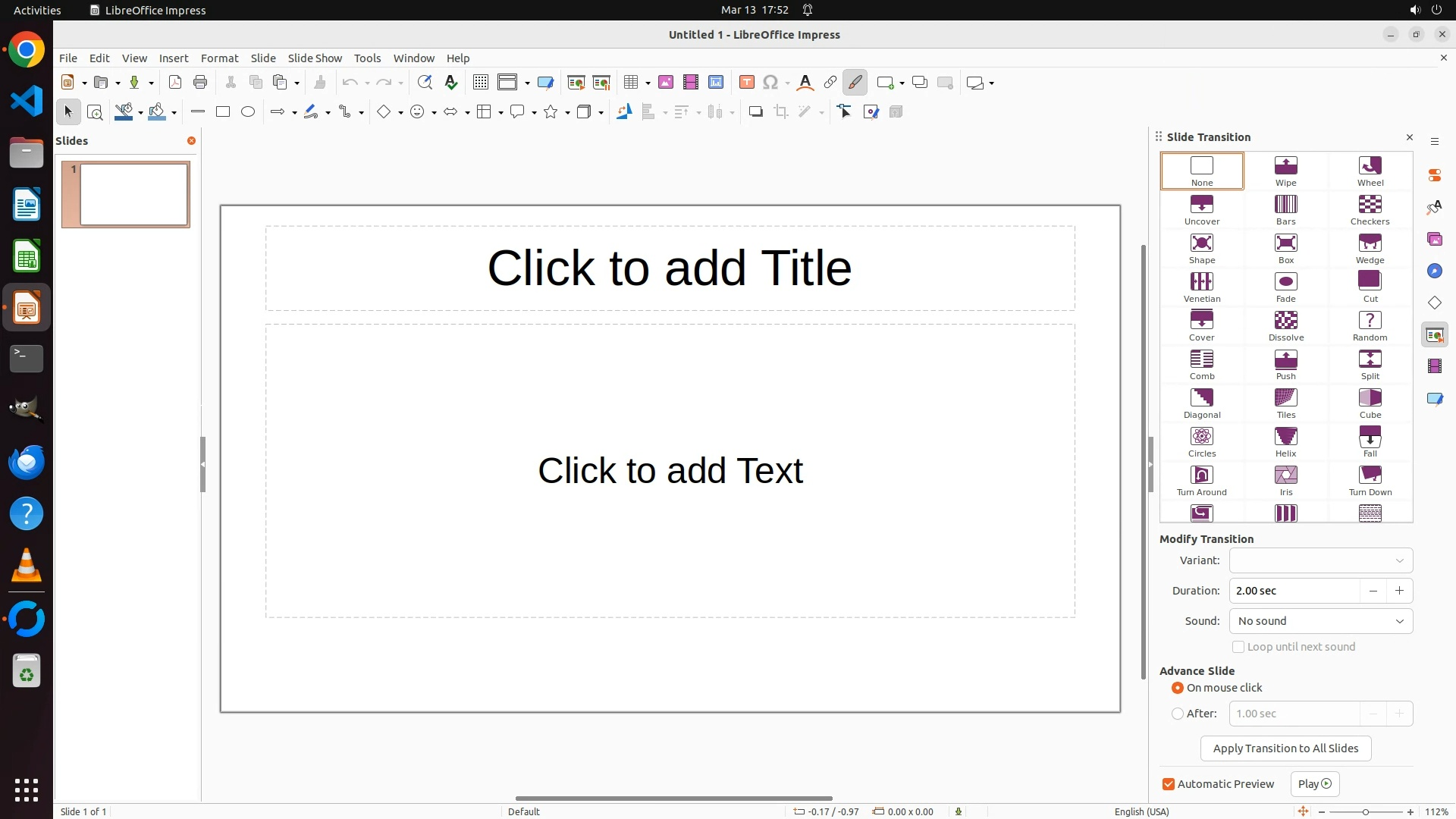Open the Variant dropdown
This screenshot has width=1456, height=819.
coord(1320,560)
